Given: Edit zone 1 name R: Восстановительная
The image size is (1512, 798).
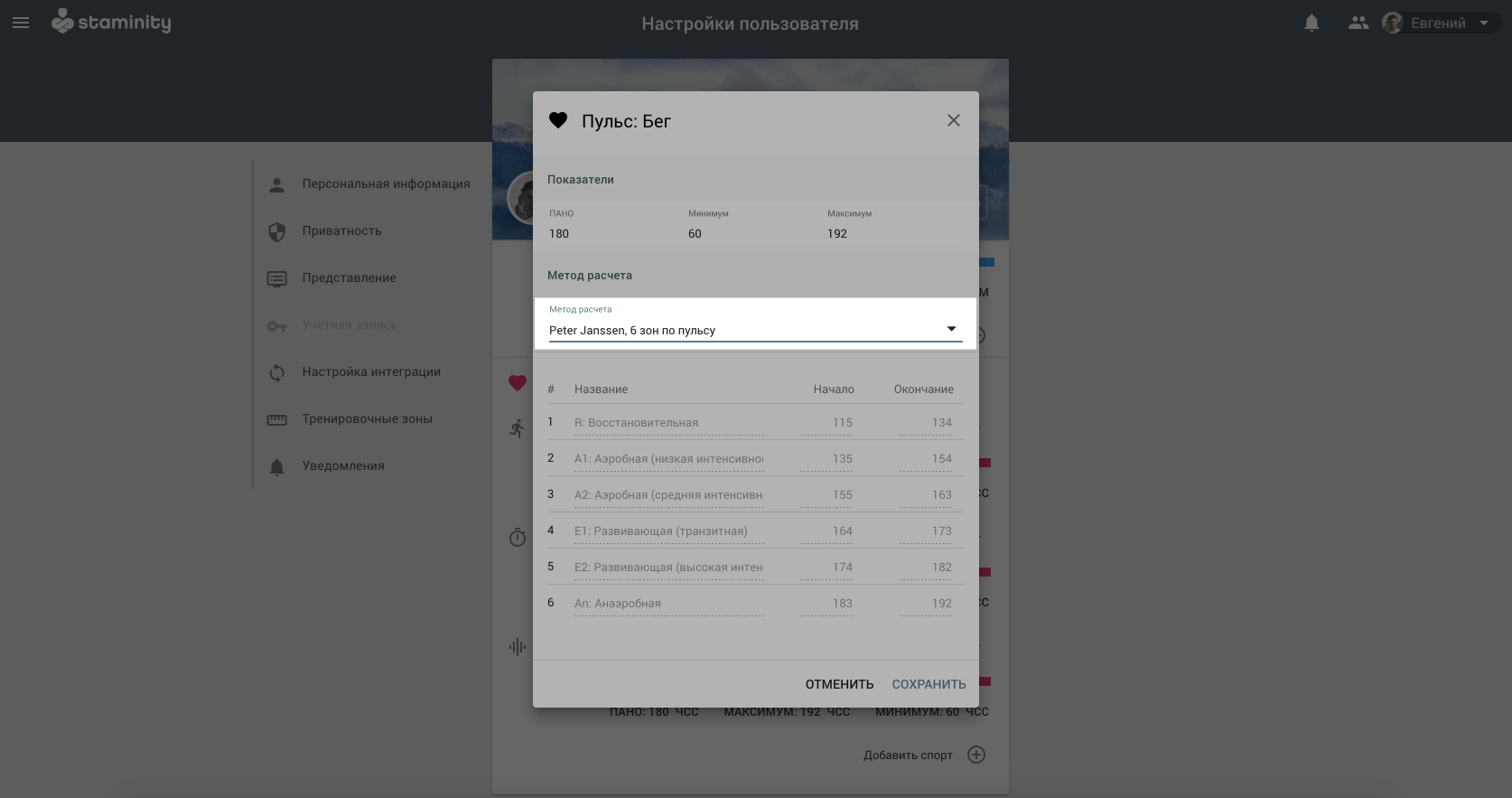Looking at the screenshot, I should tap(669, 423).
